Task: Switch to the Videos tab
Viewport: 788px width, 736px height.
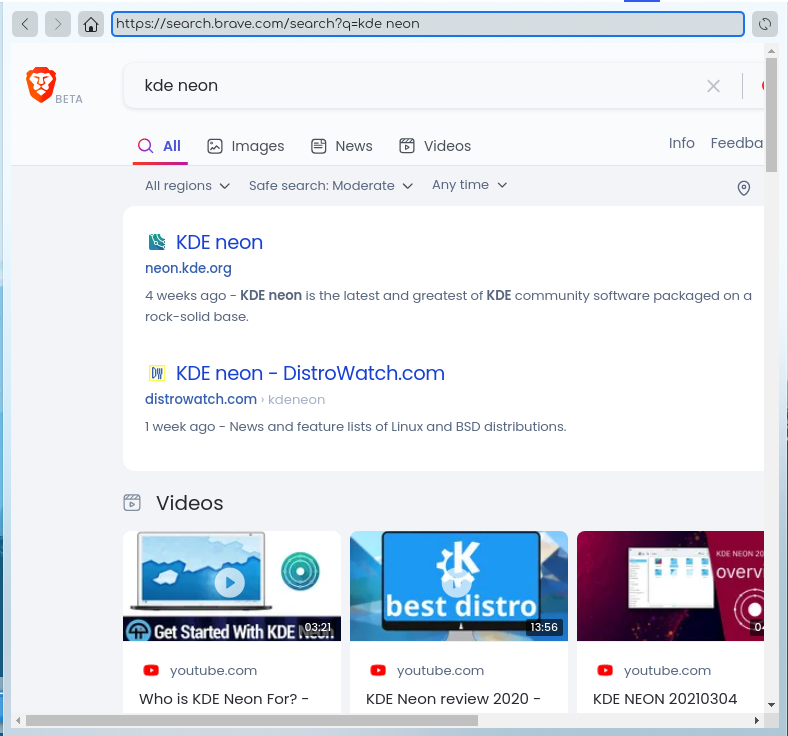Action: pyautogui.click(x=435, y=146)
